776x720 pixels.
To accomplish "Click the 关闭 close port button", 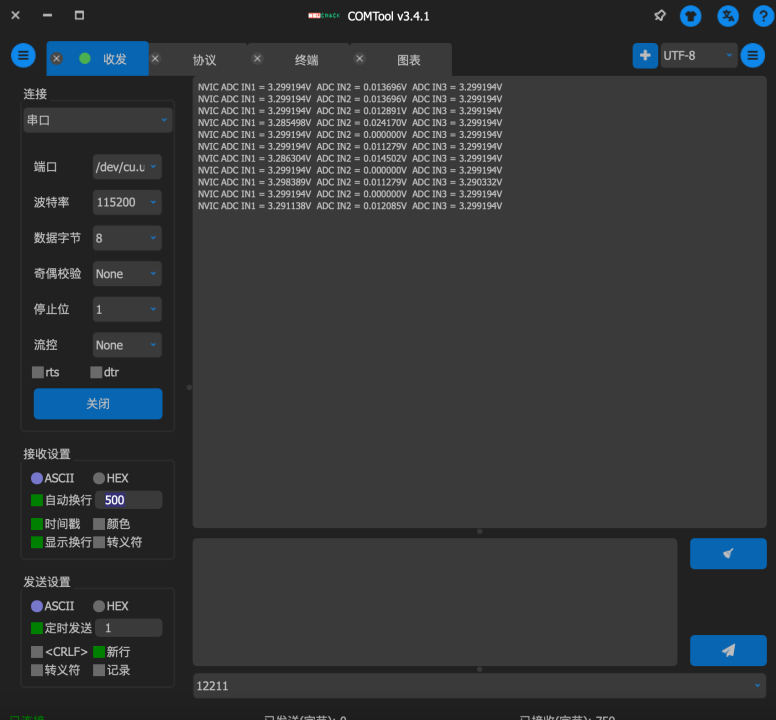I will (98, 404).
